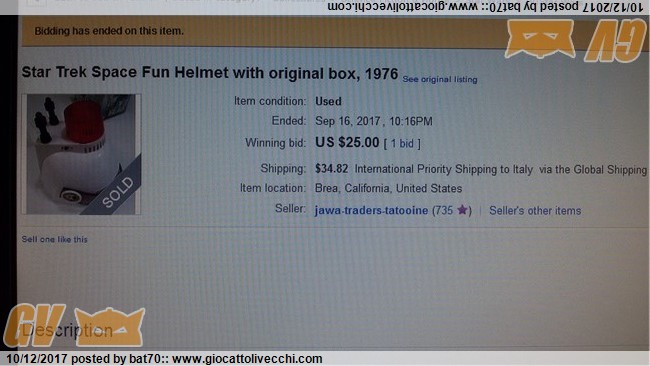The width and height of the screenshot is (650, 366).
Task: Click the purple feedback star icon
Action: pyautogui.click(x=462, y=210)
